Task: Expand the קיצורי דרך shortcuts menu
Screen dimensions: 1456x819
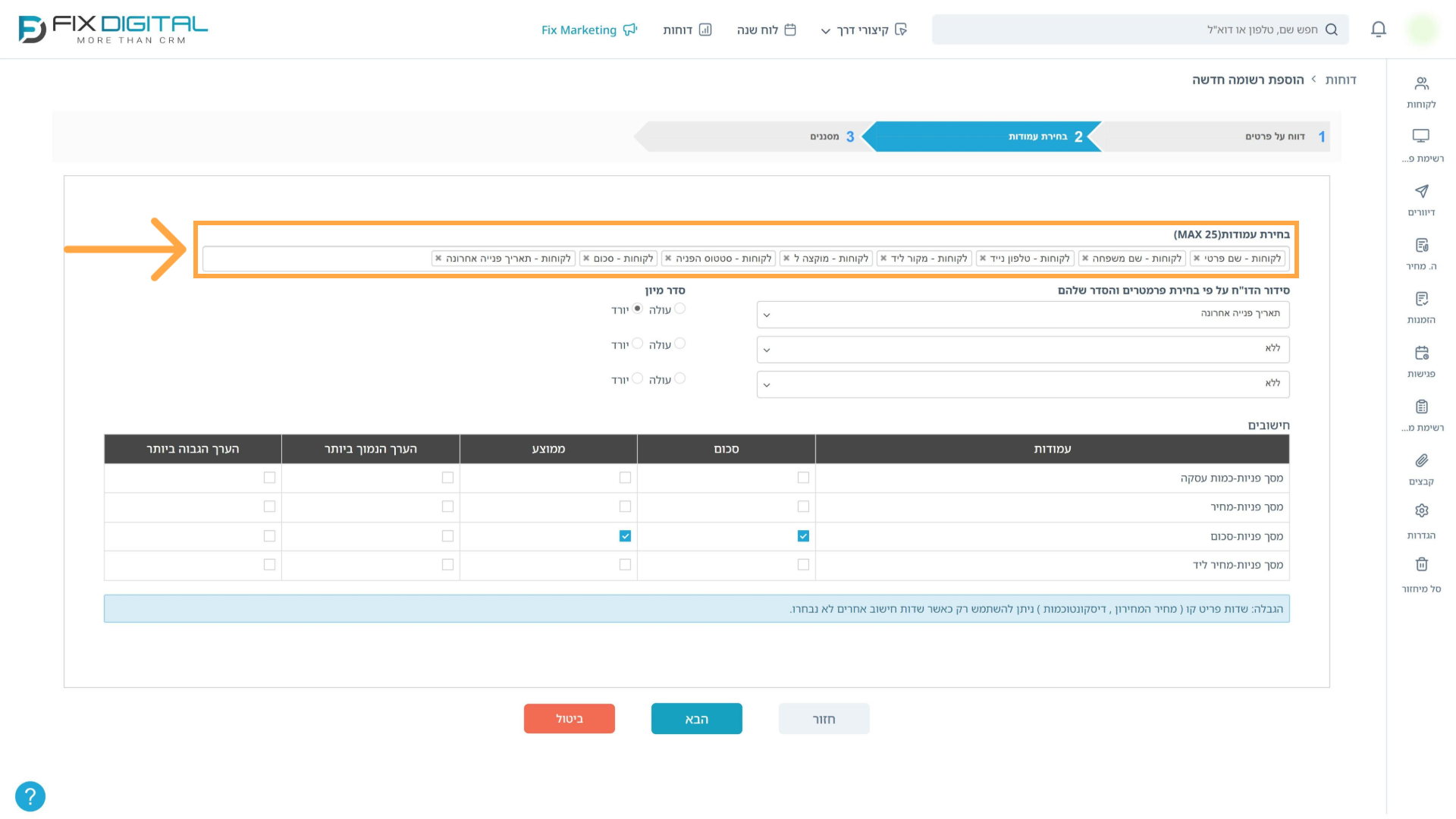Action: point(864,30)
